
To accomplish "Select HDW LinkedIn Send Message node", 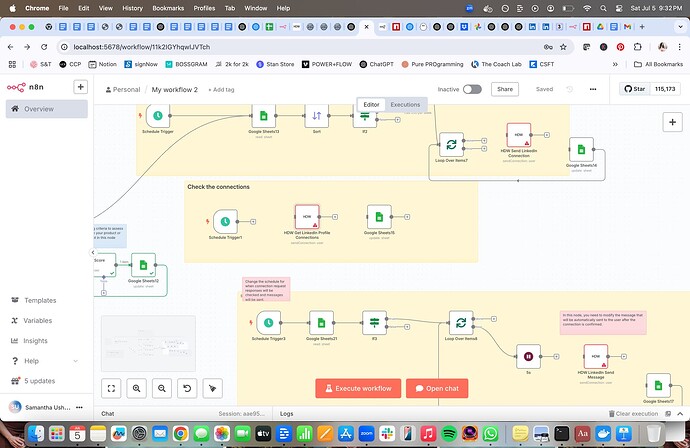I will tap(596, 356).
